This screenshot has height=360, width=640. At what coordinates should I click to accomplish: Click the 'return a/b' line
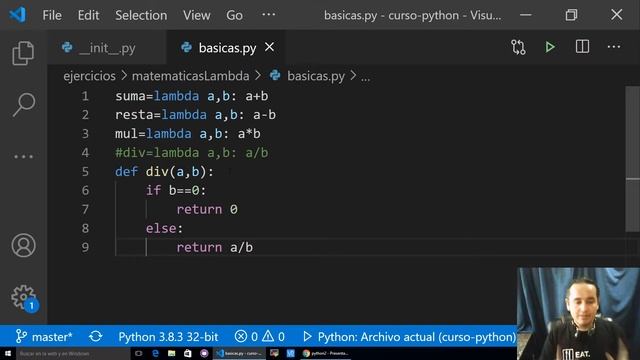tap(214, 247)
